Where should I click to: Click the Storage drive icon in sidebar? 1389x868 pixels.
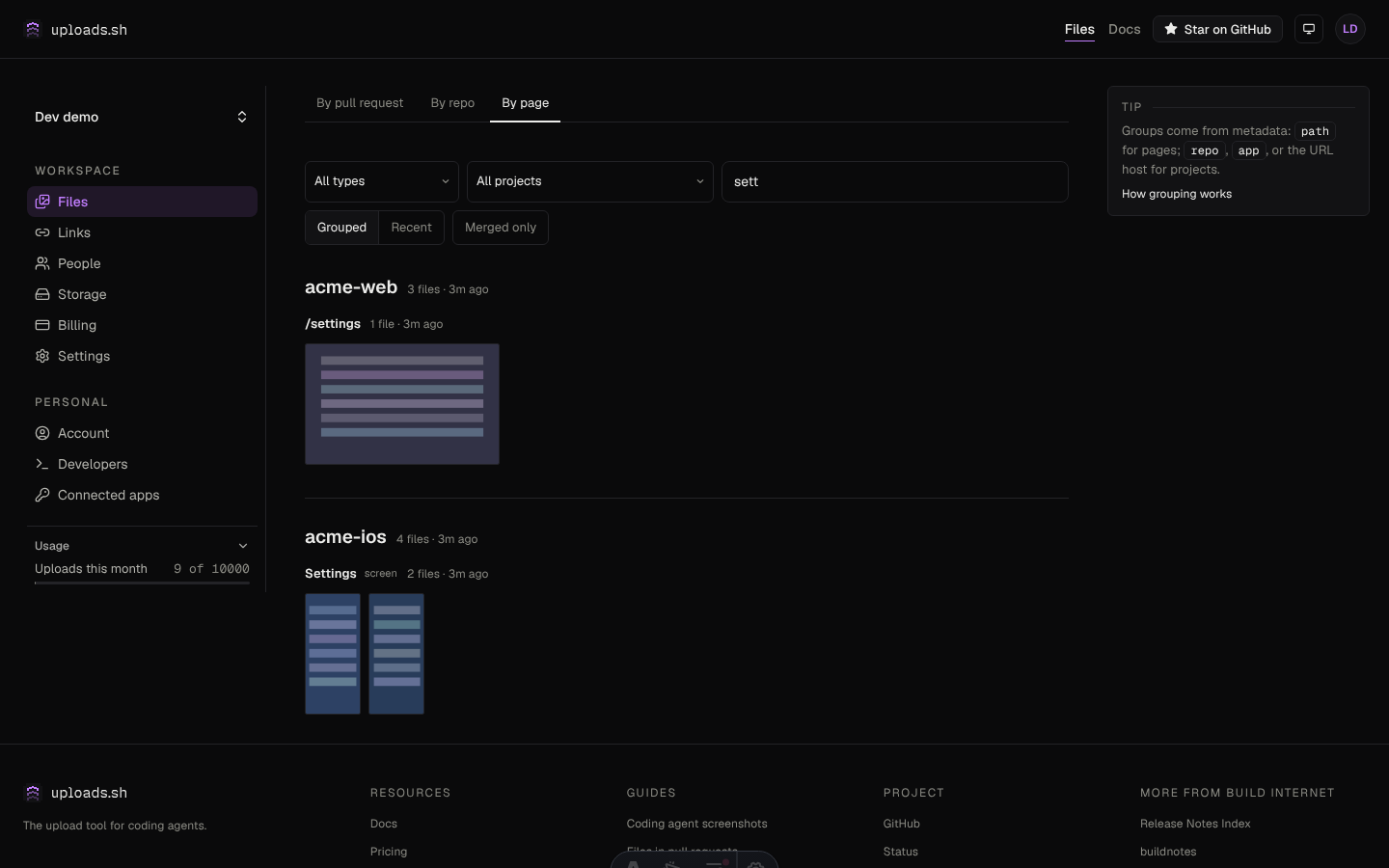[42, 294]
